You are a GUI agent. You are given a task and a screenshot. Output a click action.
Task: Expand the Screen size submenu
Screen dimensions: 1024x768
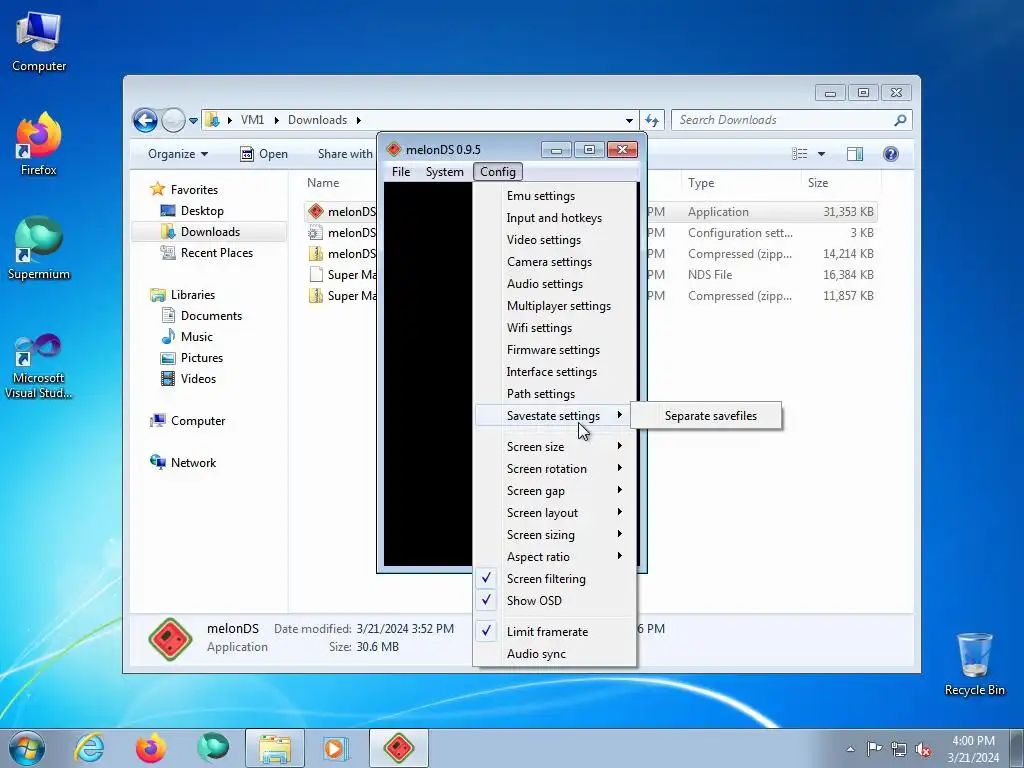point(555,447)
